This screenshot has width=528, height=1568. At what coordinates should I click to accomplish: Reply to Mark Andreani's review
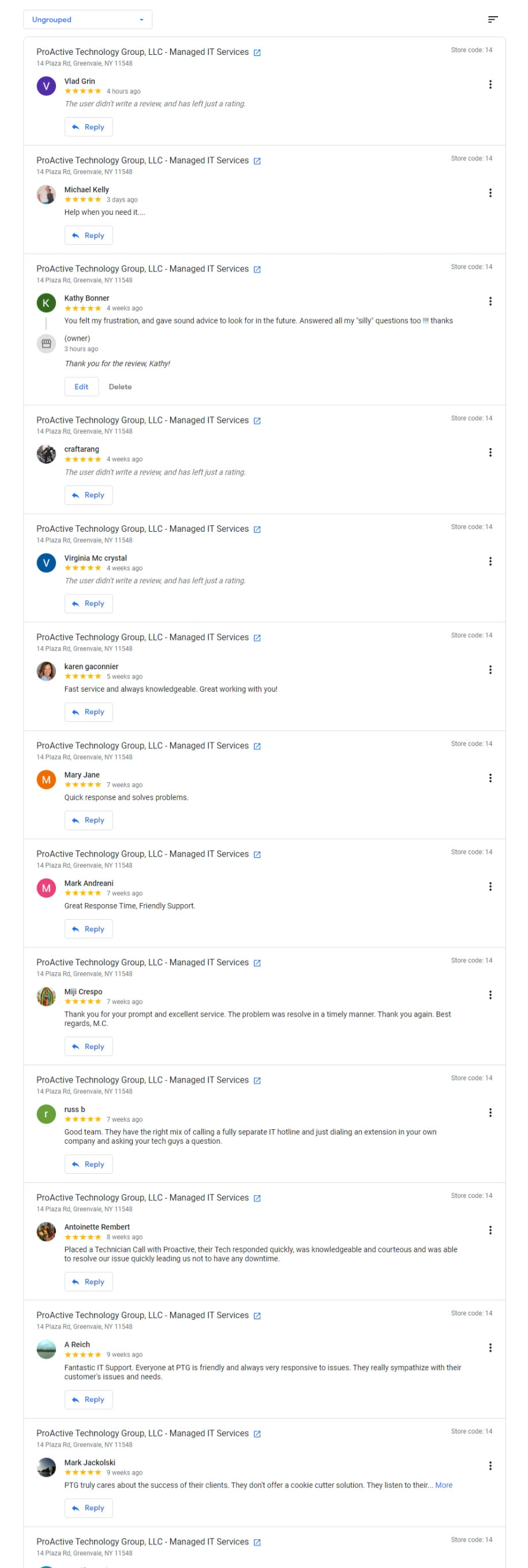pos(88,929)
